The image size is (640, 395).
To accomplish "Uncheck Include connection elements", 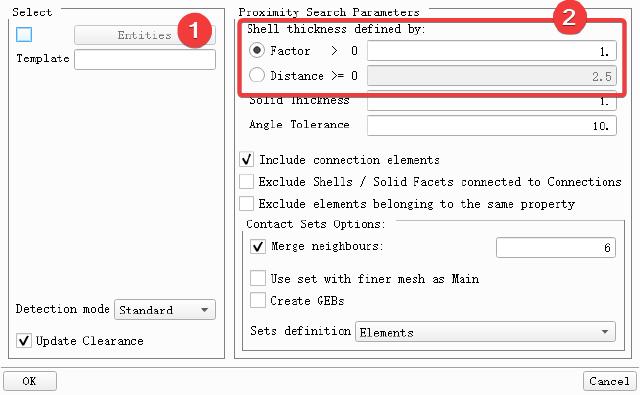I will click(247, 160).
